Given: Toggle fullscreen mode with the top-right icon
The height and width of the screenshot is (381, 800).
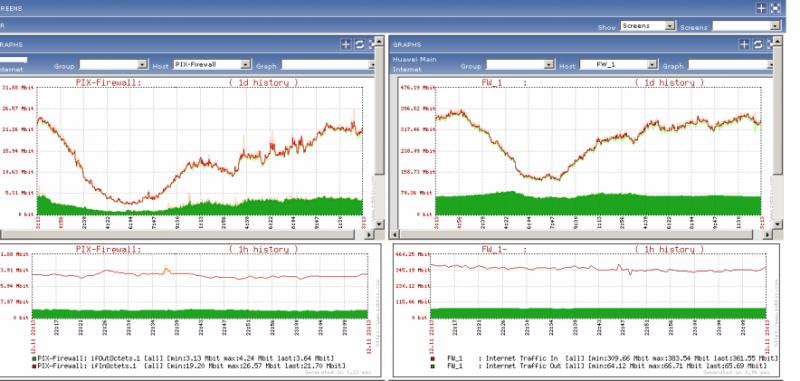Looking at the screenshot, I should coord(775,8).
